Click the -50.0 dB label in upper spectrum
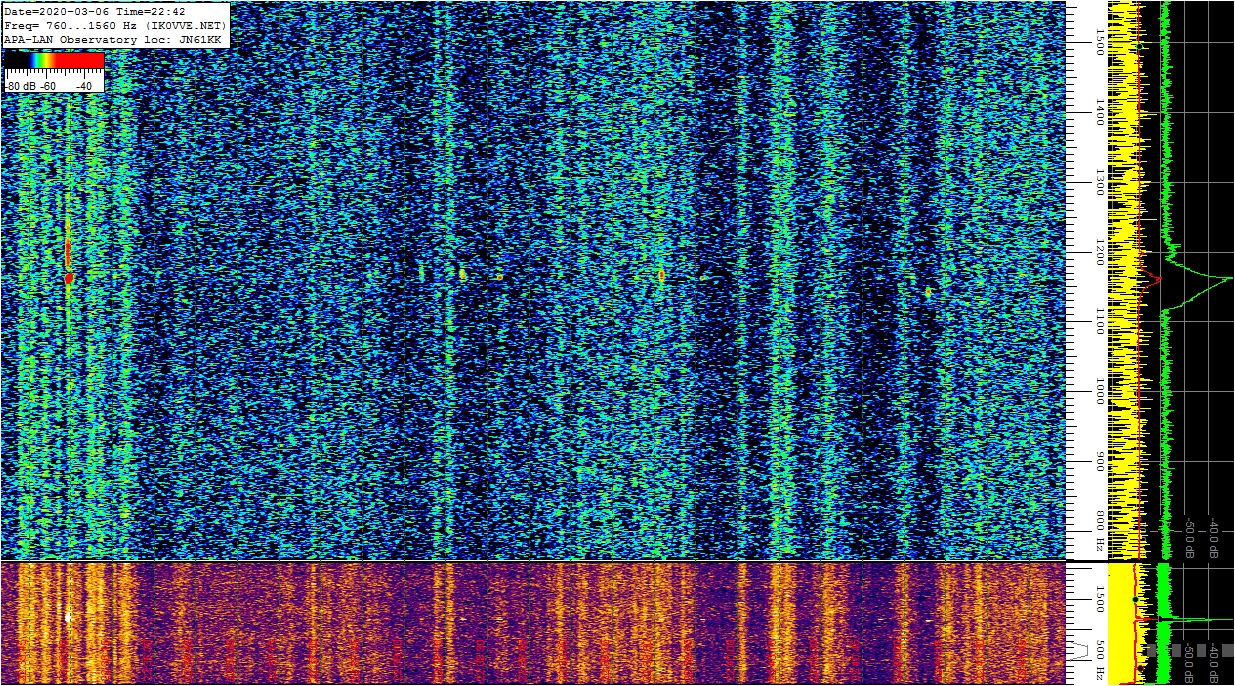 pyautogui.click(x=1190, y=537)
